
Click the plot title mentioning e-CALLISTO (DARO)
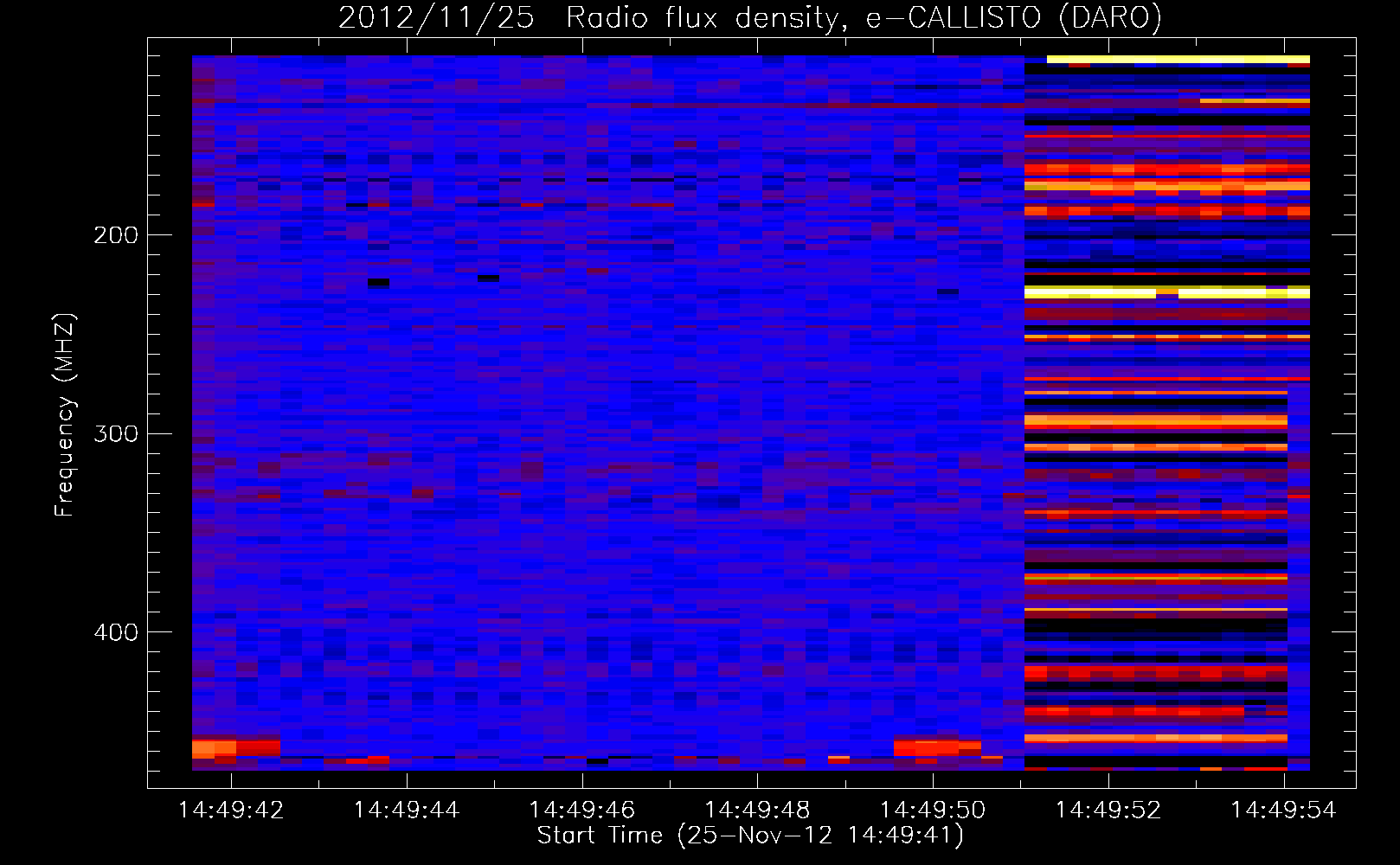750,18
